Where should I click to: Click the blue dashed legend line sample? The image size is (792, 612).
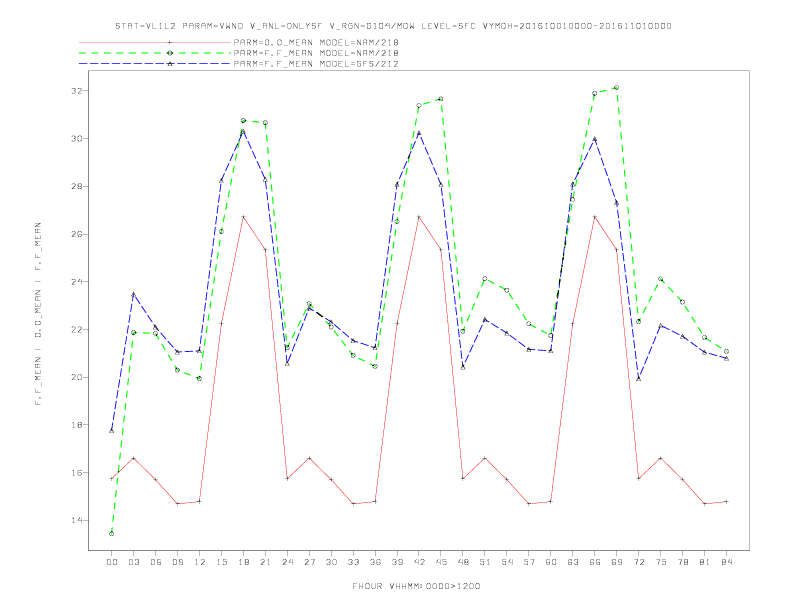coord(155,64)
